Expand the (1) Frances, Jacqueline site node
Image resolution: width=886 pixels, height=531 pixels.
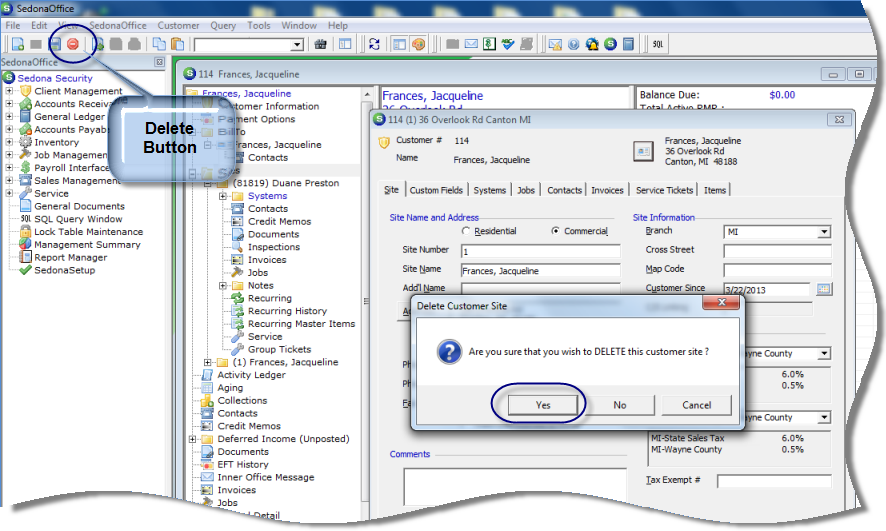click(x=207, y=362)
